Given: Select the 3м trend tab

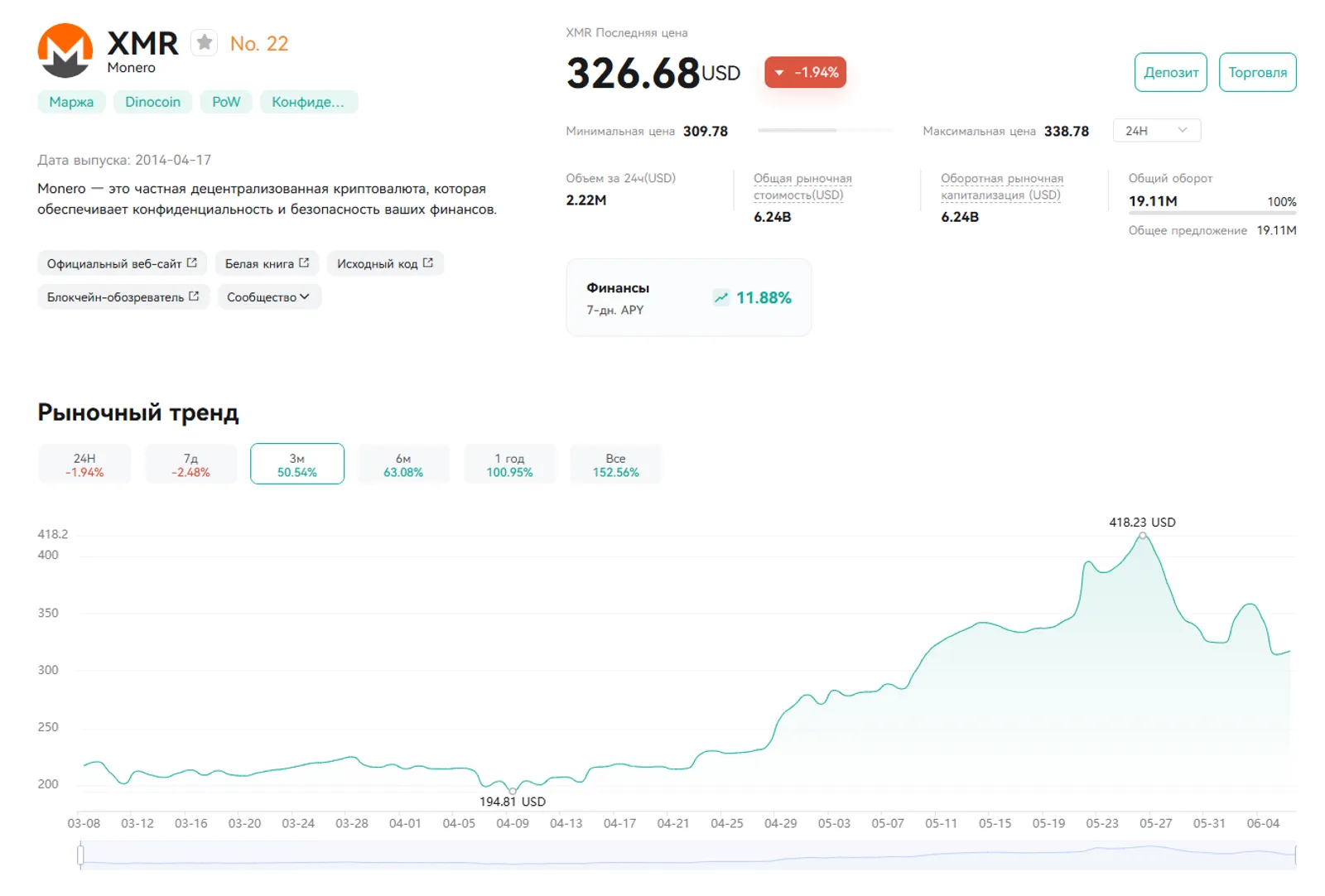Looking at the screenshot, I should 297,465.
